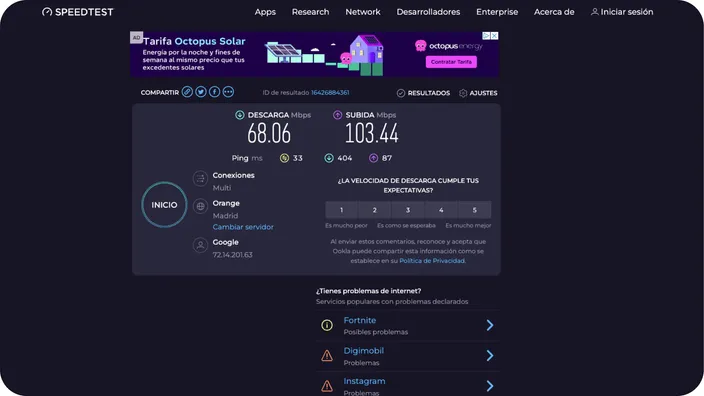
Task: Open the Apps menu
Action: pos(265,12)
